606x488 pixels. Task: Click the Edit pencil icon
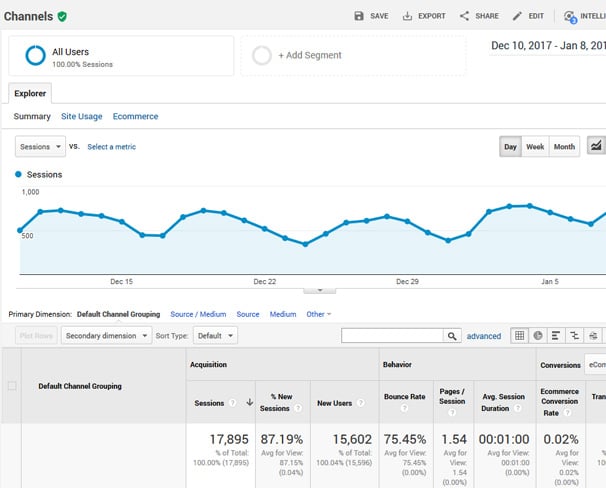517,16
